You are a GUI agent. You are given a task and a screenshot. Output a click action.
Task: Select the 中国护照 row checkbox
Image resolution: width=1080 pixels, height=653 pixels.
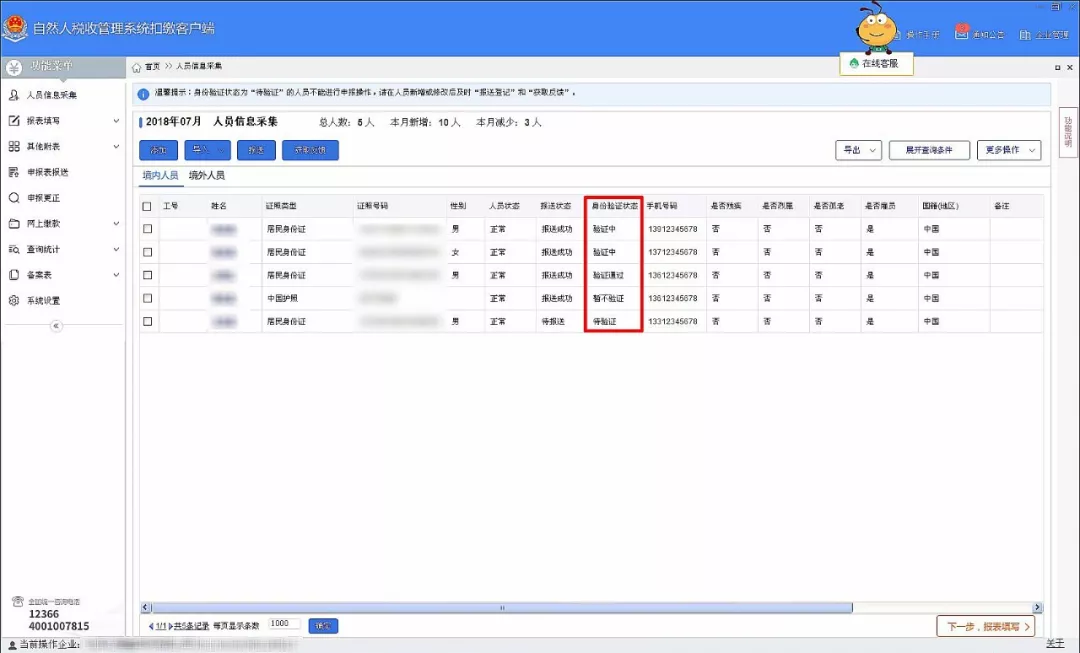pos(148,298)
